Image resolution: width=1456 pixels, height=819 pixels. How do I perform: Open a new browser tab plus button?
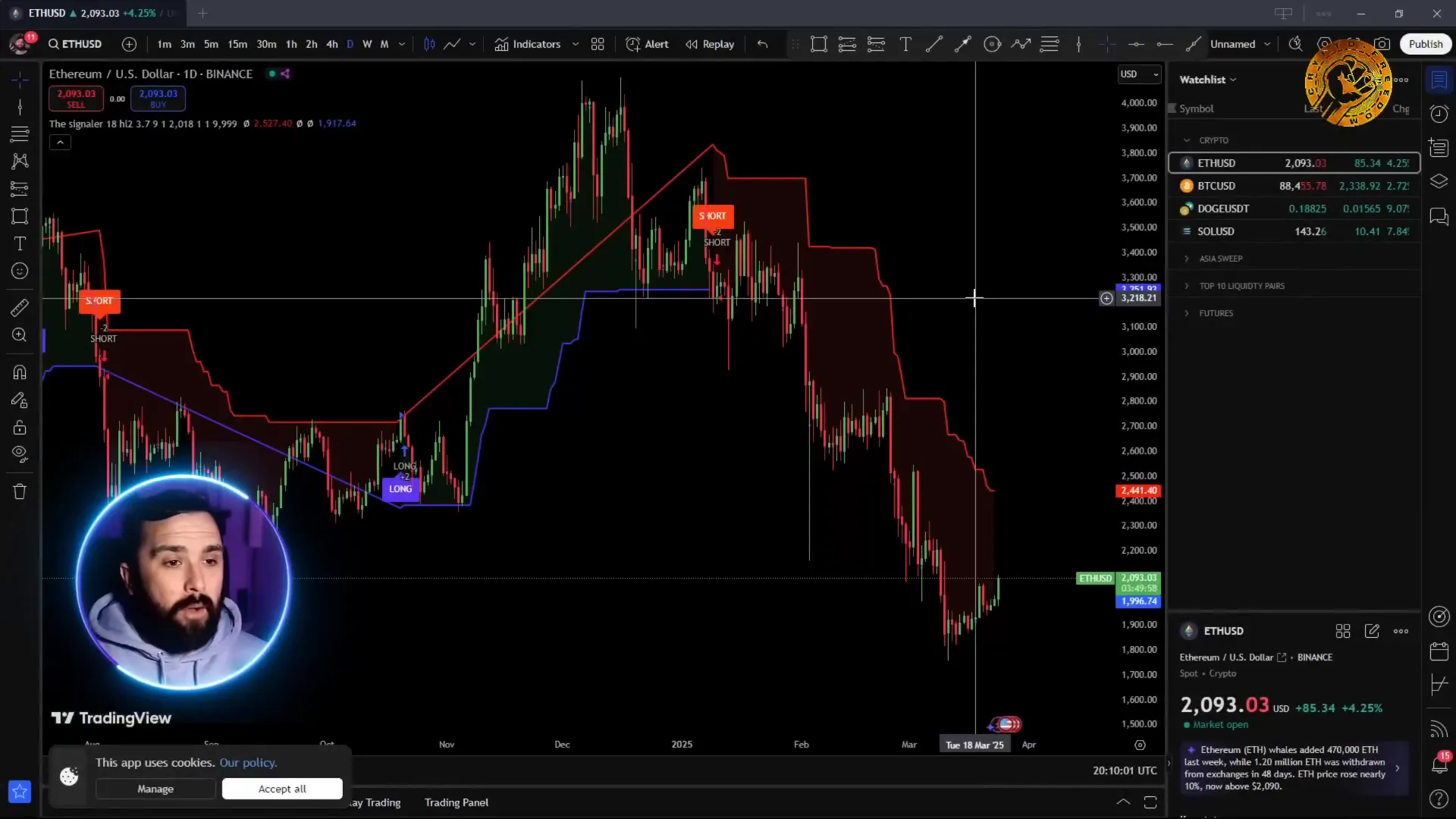pyautogui.click(x=202, y=13)
